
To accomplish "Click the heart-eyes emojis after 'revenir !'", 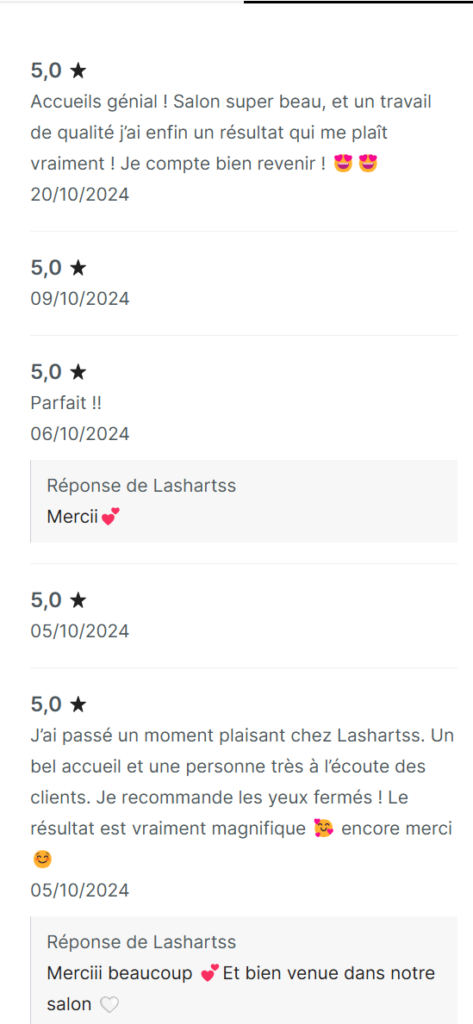I will click(x=356, y=164).
